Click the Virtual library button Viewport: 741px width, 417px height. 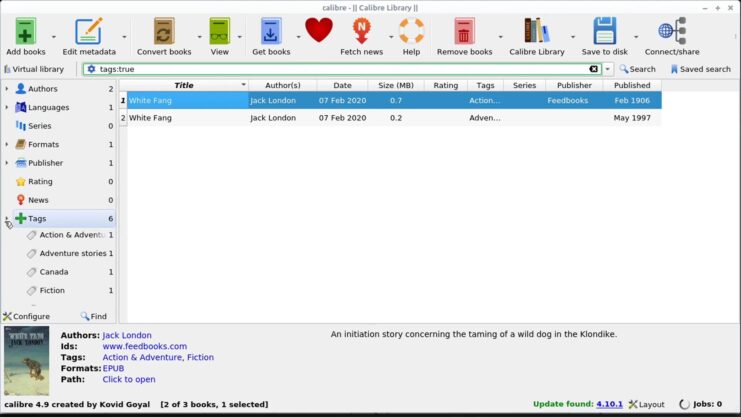[x=34, y=69]
